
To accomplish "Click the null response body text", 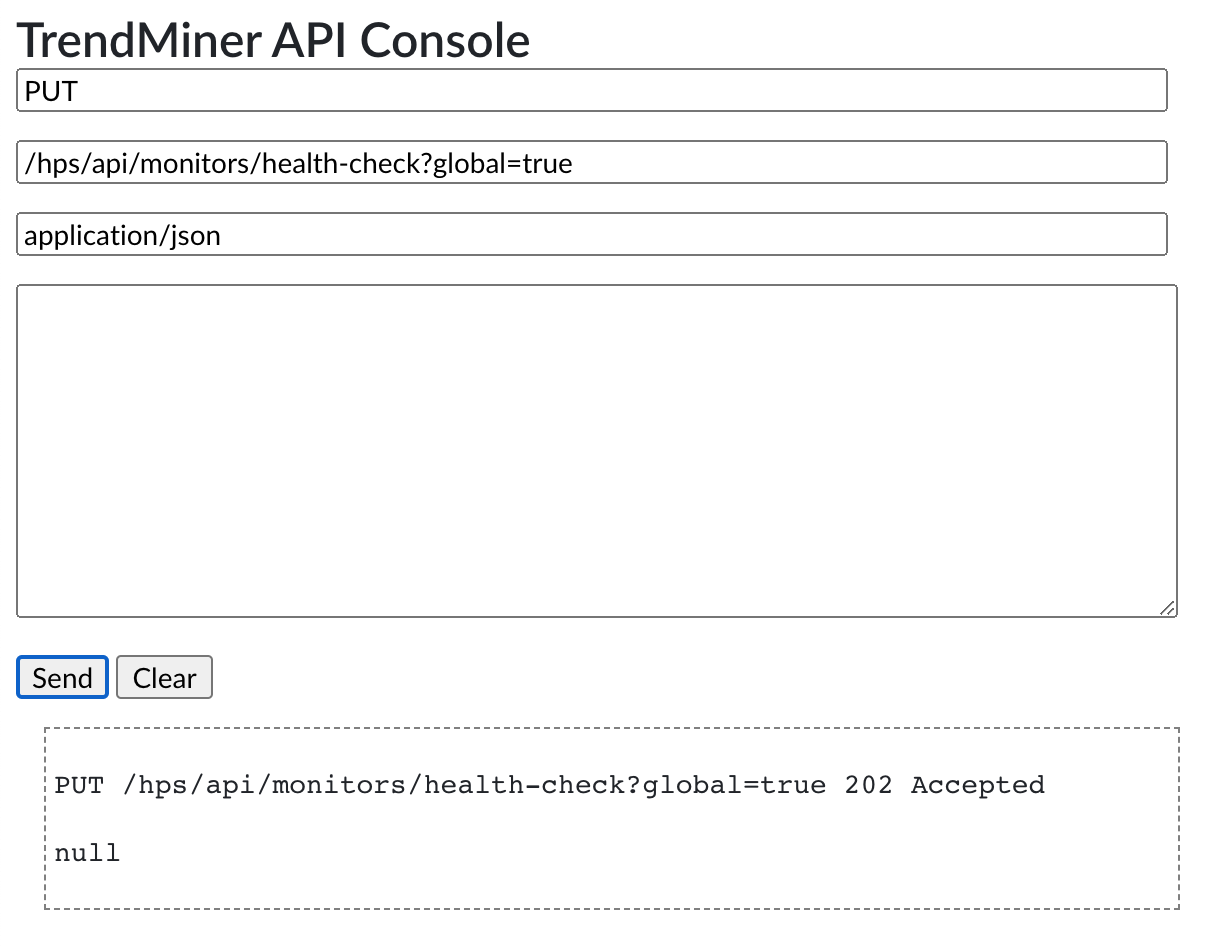I will click(x=87, y=853).
